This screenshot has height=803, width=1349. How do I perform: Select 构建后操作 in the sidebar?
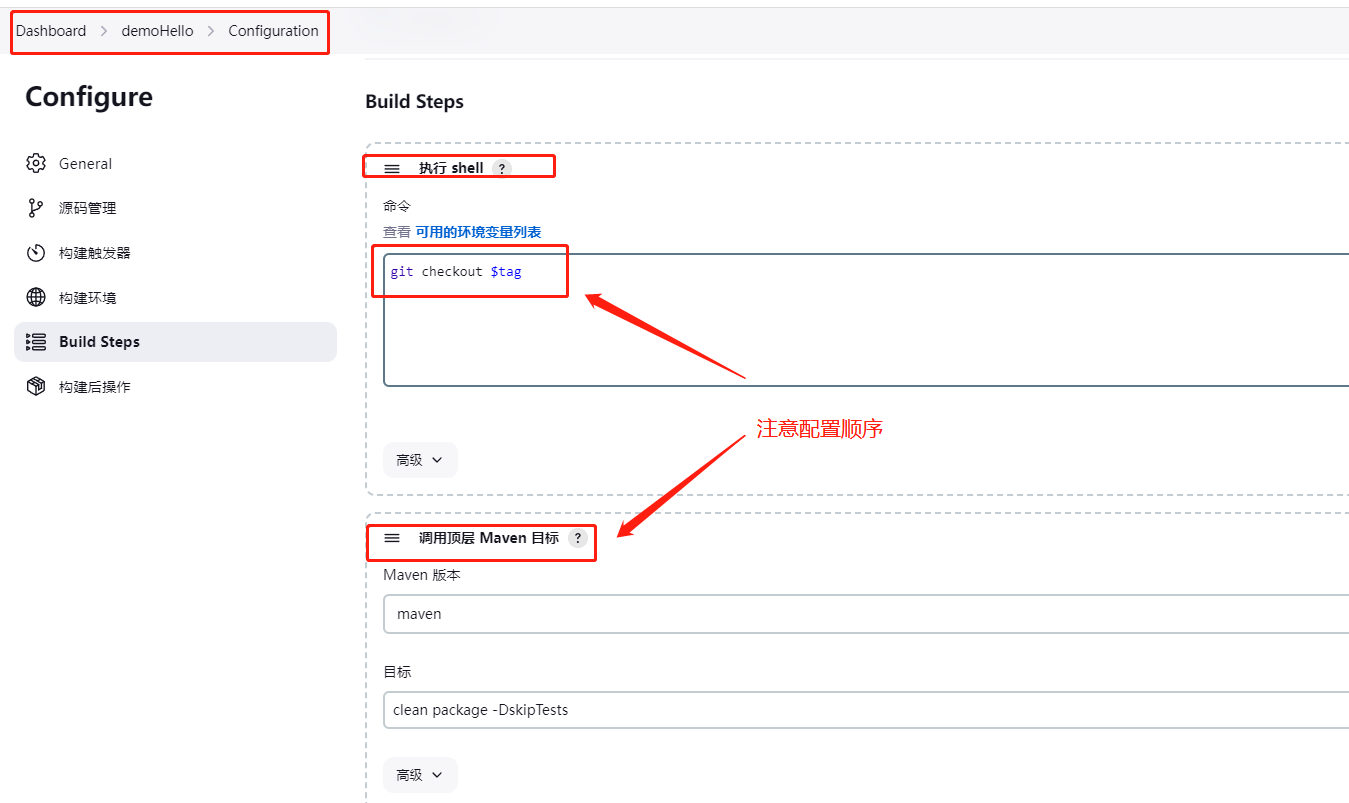point(94,387)
